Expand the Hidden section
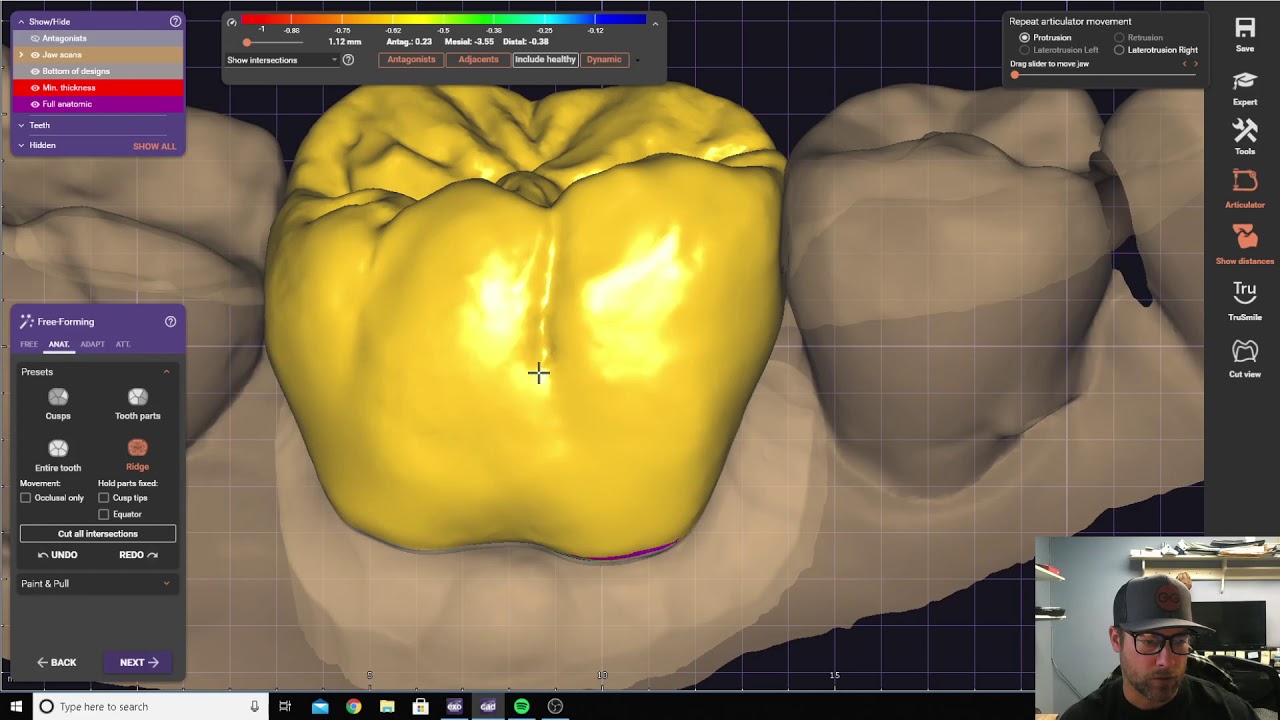This screenshot has width=1280, height=720. (x=21, y=145)
